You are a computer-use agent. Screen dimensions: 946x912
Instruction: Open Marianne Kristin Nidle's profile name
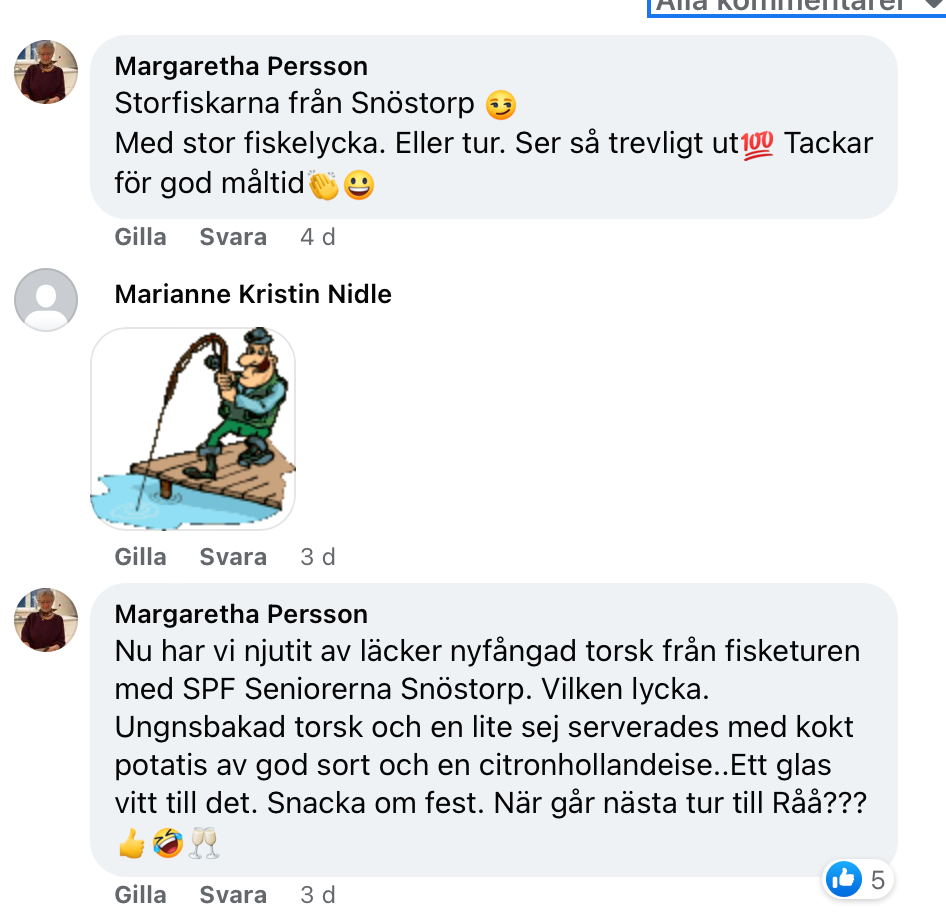coord(253,294)
